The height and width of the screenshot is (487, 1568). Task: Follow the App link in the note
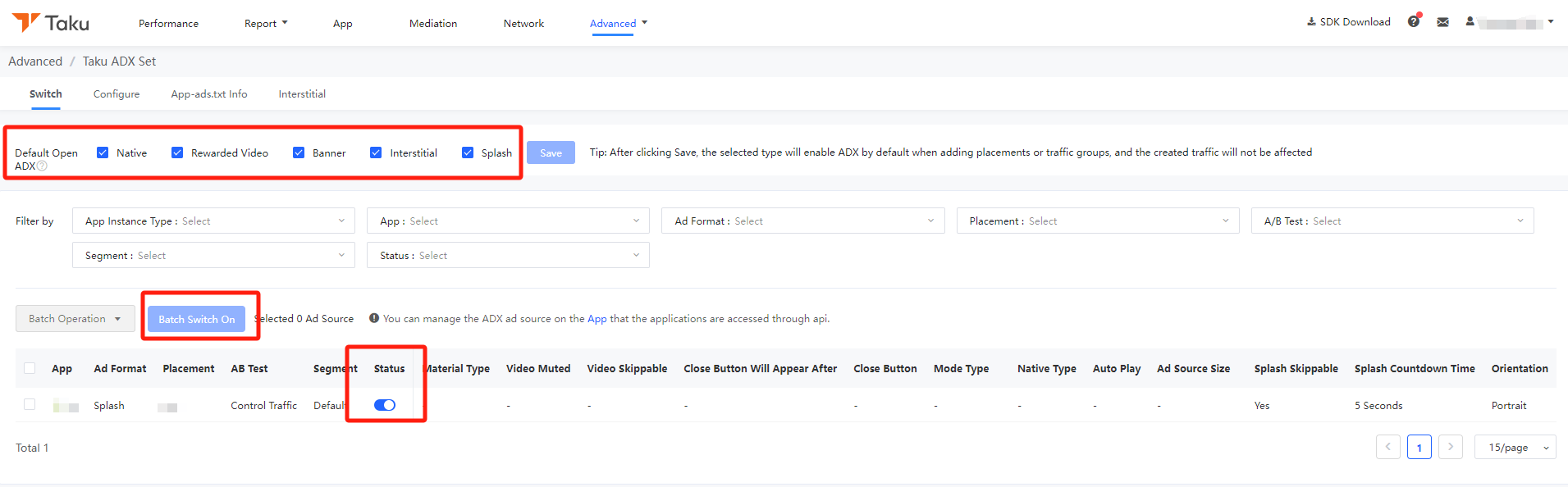click(597, 319)
